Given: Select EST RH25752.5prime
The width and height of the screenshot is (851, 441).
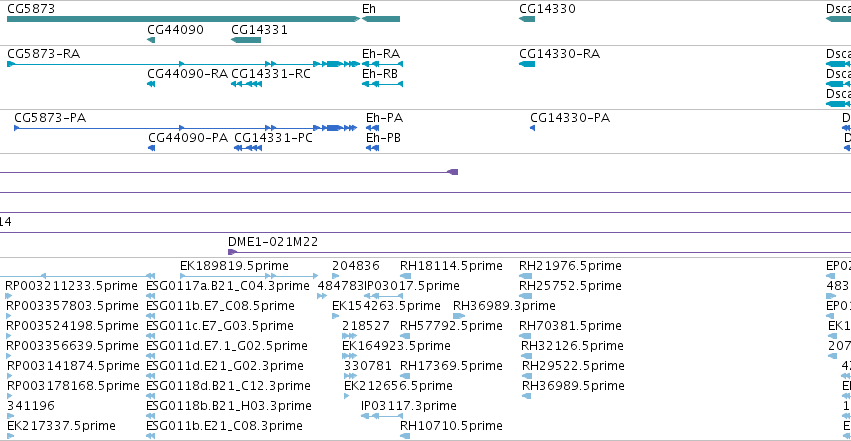Looking at the screenshot, I should tap(570, 286).
